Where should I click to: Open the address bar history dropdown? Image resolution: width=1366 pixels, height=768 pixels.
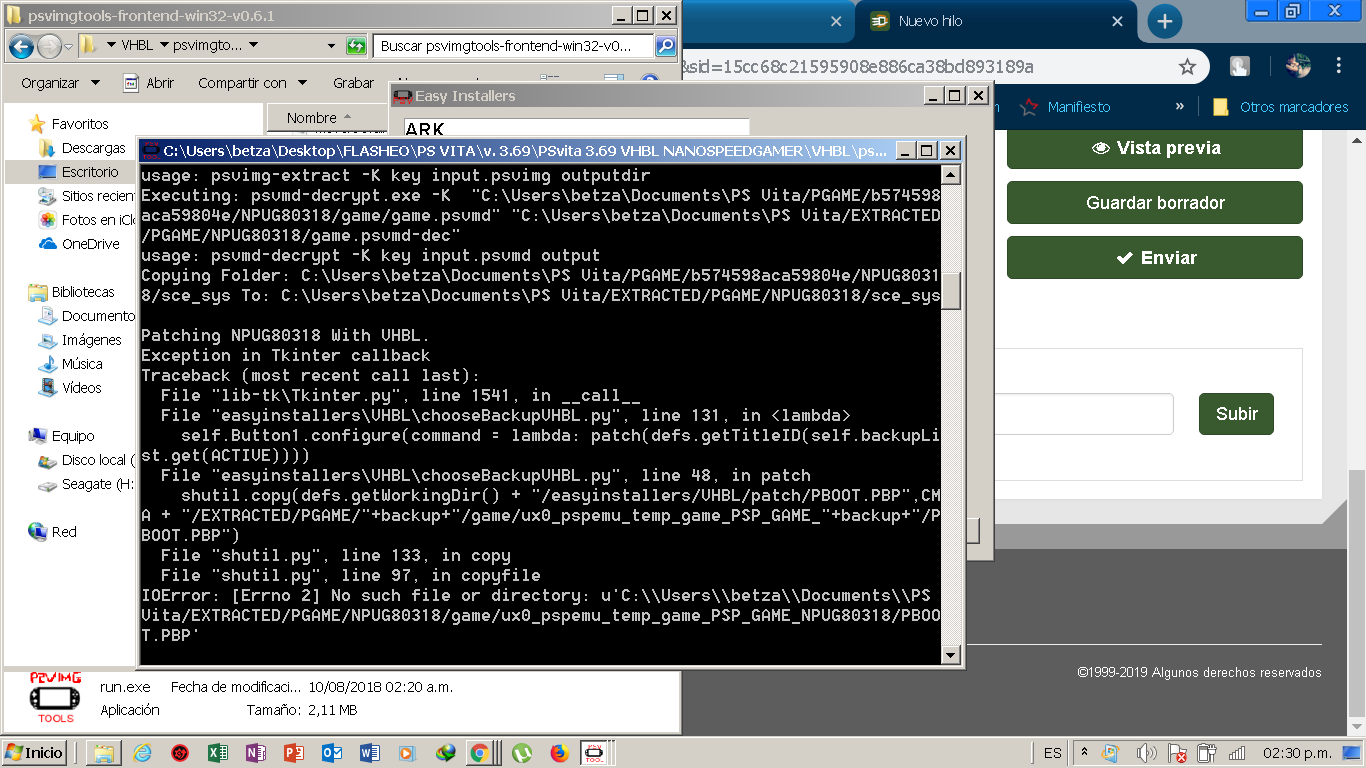[x=331, y=46]
